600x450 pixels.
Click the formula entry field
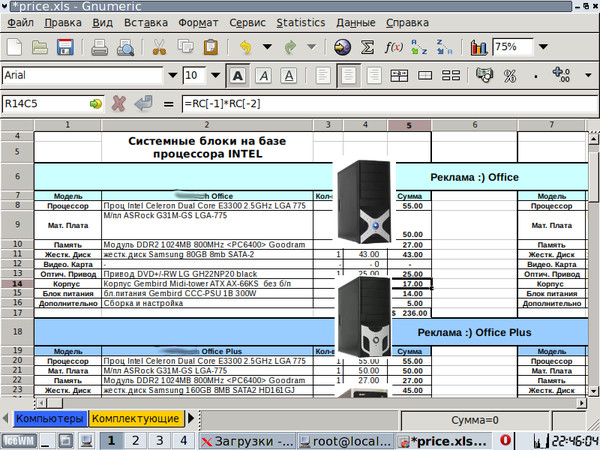point(388,104)
